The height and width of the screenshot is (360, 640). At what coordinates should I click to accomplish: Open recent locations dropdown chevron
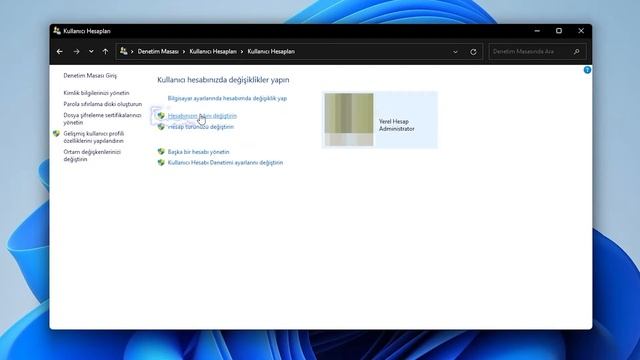pos(91,51)
